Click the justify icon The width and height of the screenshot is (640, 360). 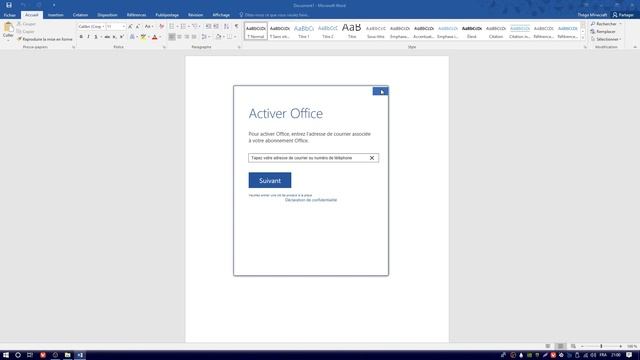click(194, 37)
